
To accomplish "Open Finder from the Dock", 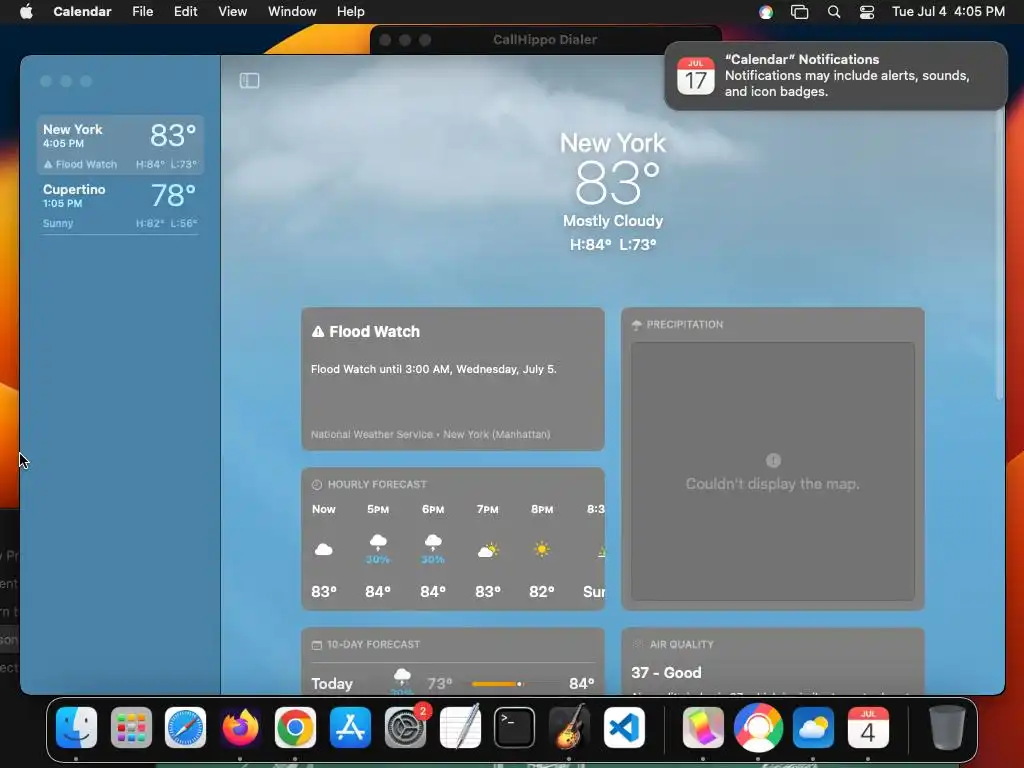I will pyautogui.click(x=76, y=727).
